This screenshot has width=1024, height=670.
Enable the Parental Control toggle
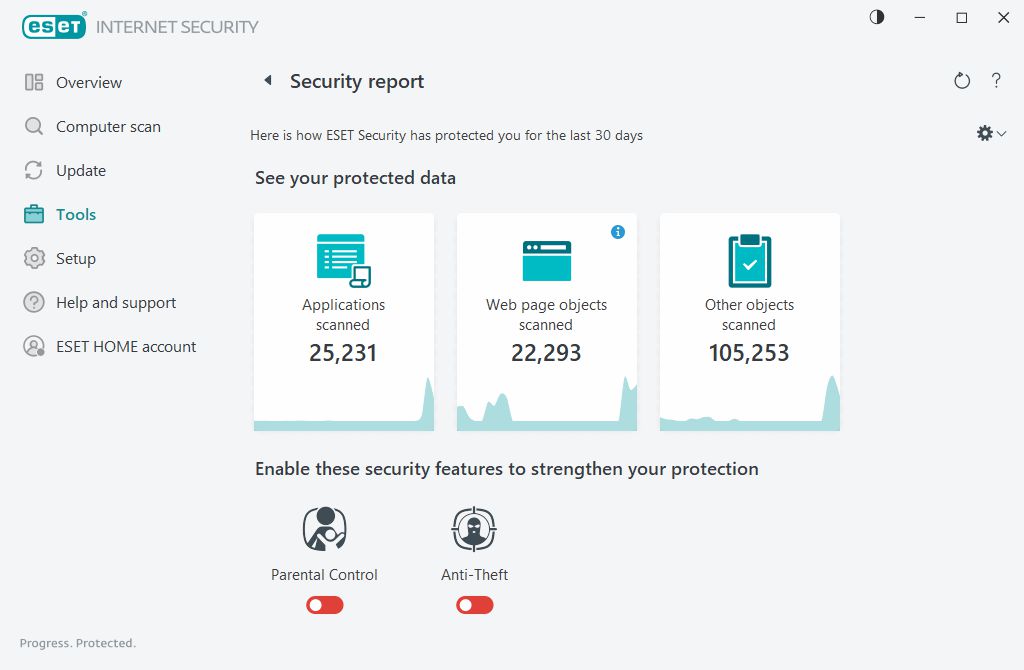tap(325, 605)
